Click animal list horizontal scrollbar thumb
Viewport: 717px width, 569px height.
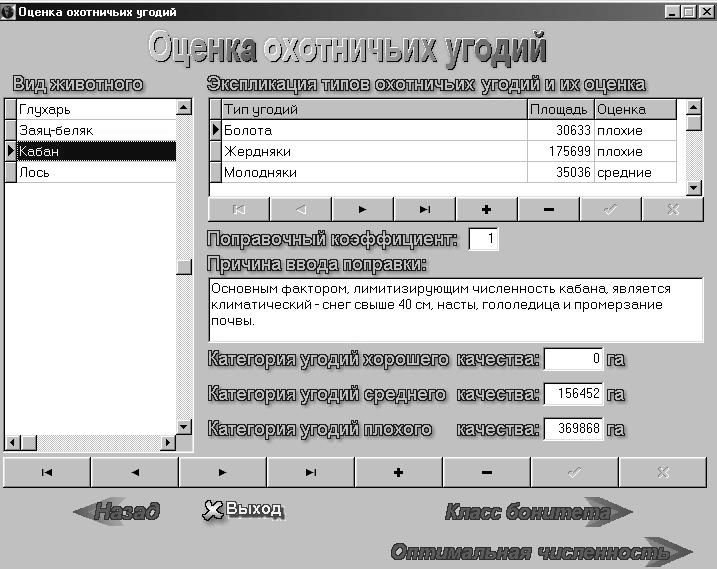coord(29,443)
